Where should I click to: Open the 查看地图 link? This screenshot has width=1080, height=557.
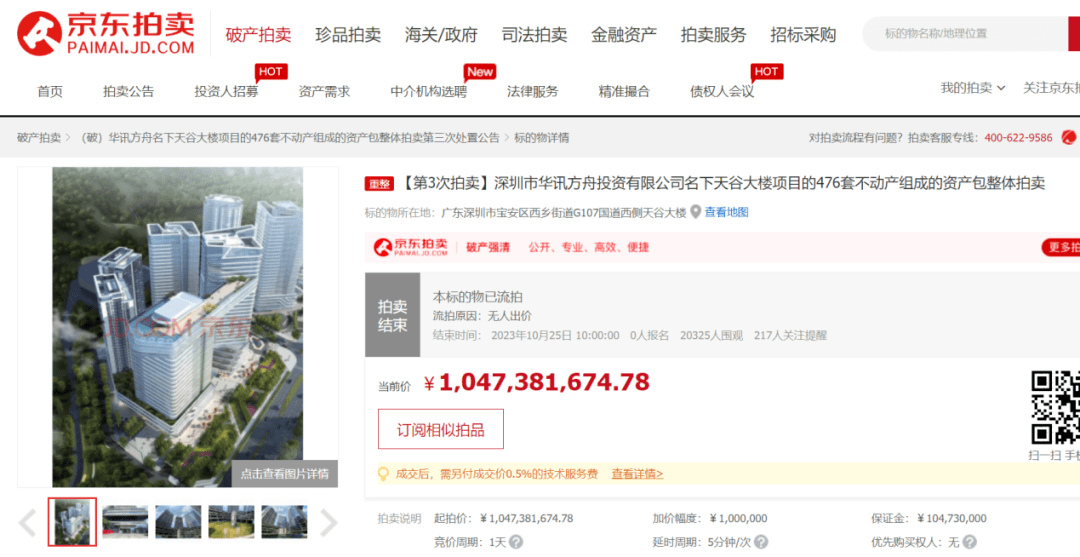[726, 212]
